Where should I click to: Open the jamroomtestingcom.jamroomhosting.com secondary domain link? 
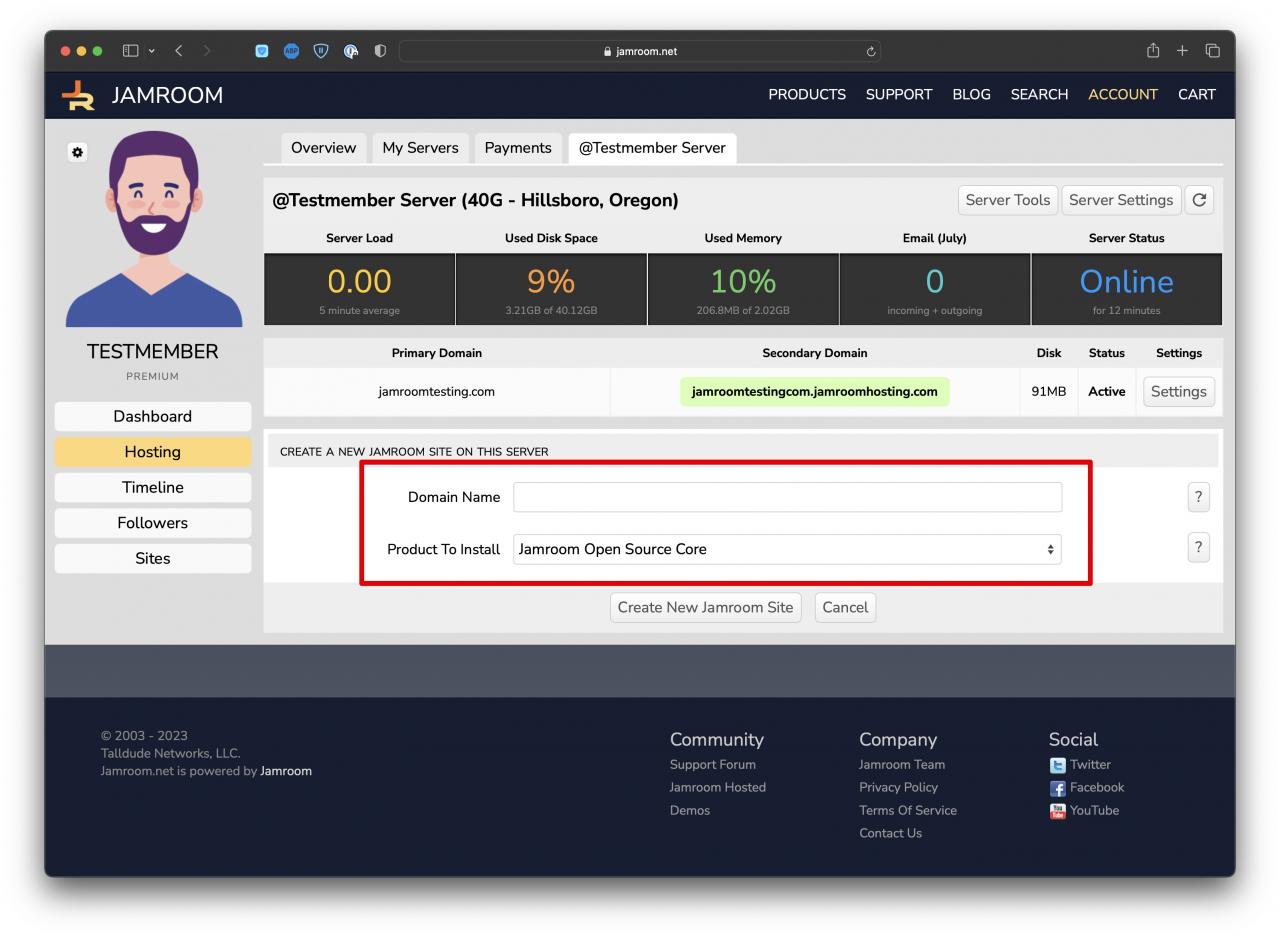(814, 392)
